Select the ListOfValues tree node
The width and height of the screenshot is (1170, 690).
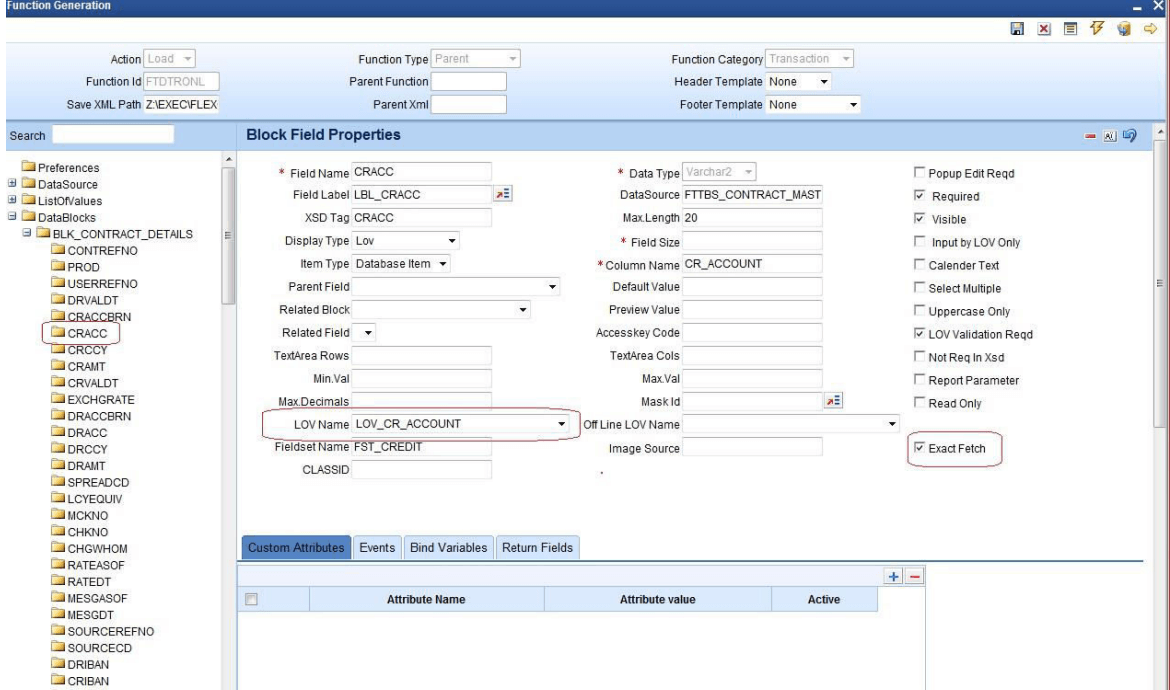point(70,201)
